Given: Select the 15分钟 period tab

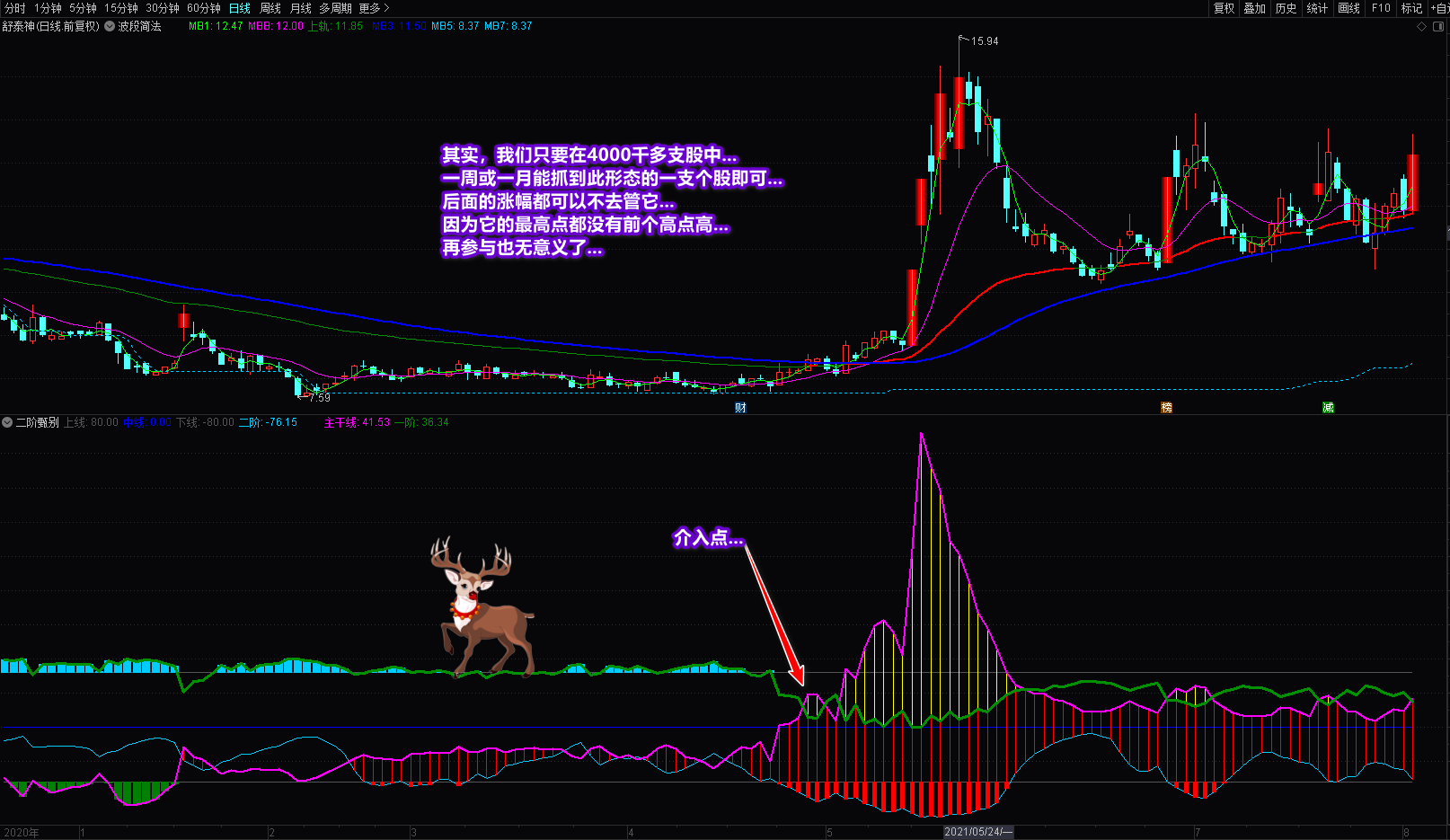Looking at the screenshot, I should coord(121,8).
